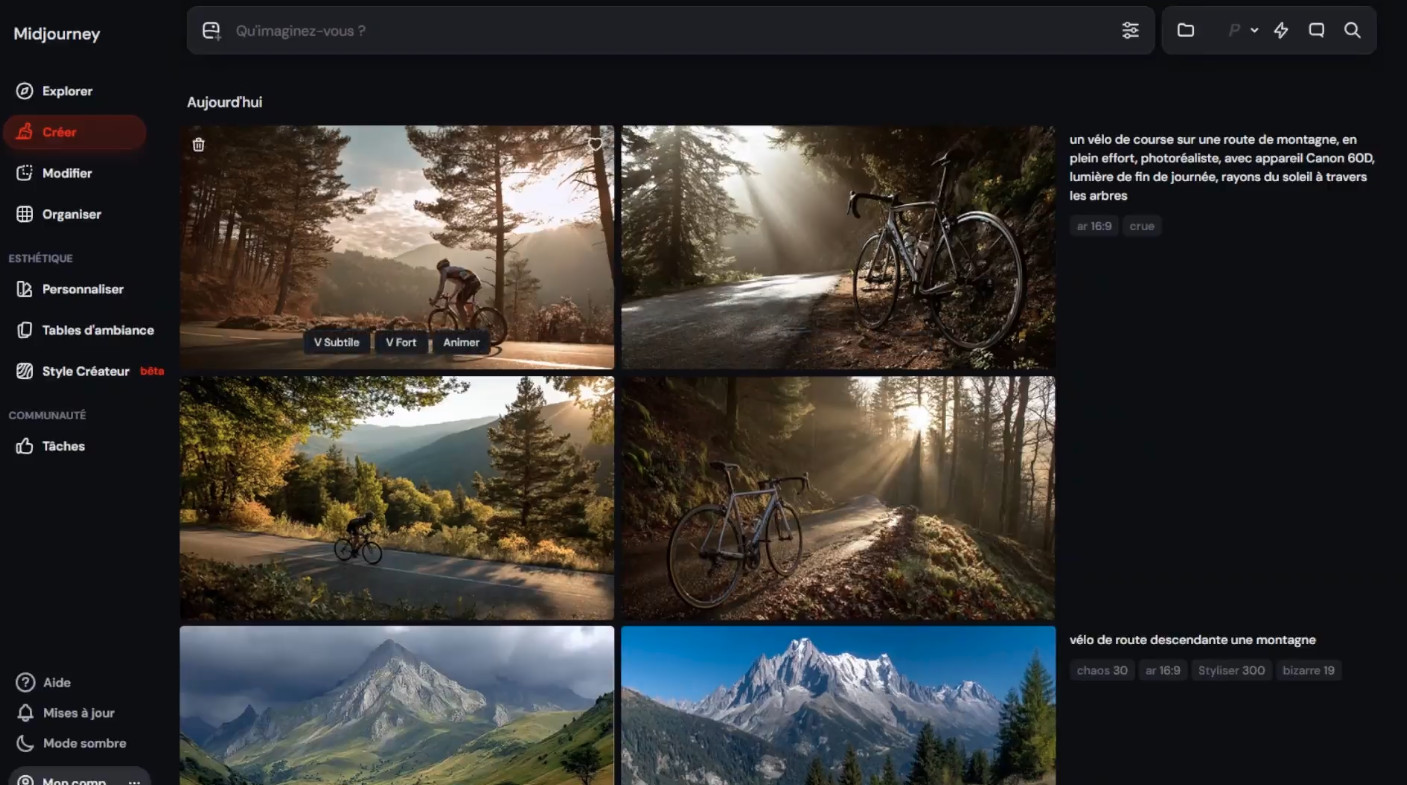Image resolution: width=1407 pixels, height=785 pixels.
Task: Open Organiser in the sidebar
Action: 71,214
